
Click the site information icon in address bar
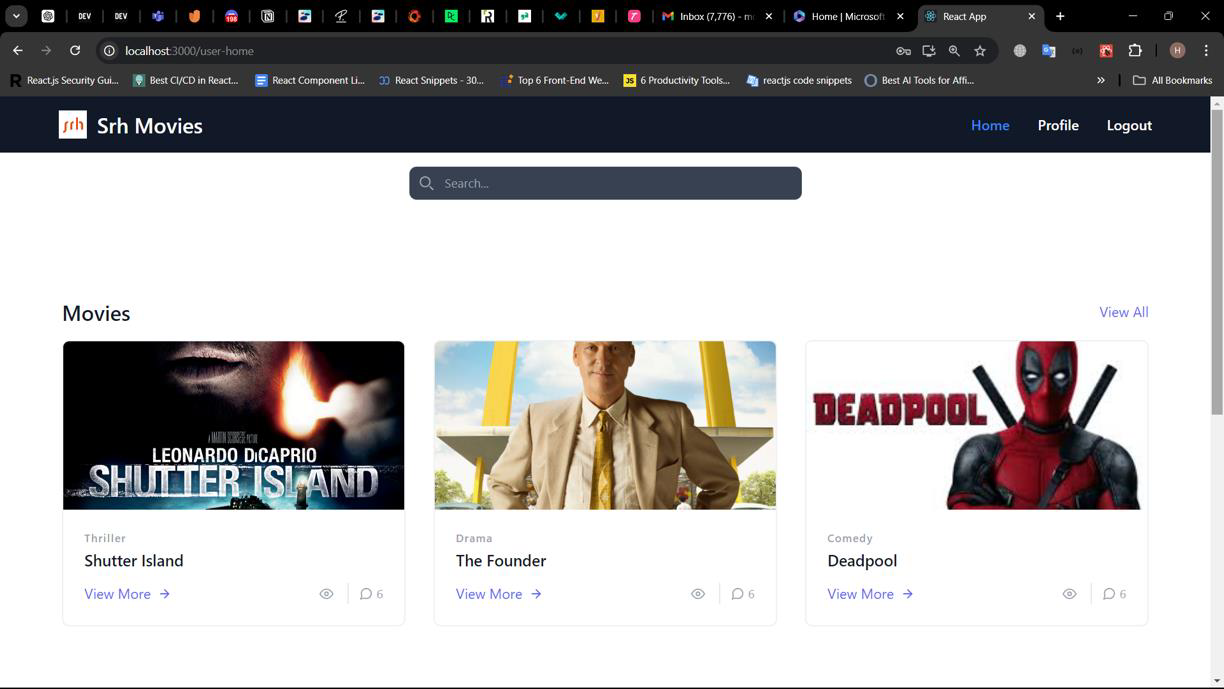[x=108, y=50]
